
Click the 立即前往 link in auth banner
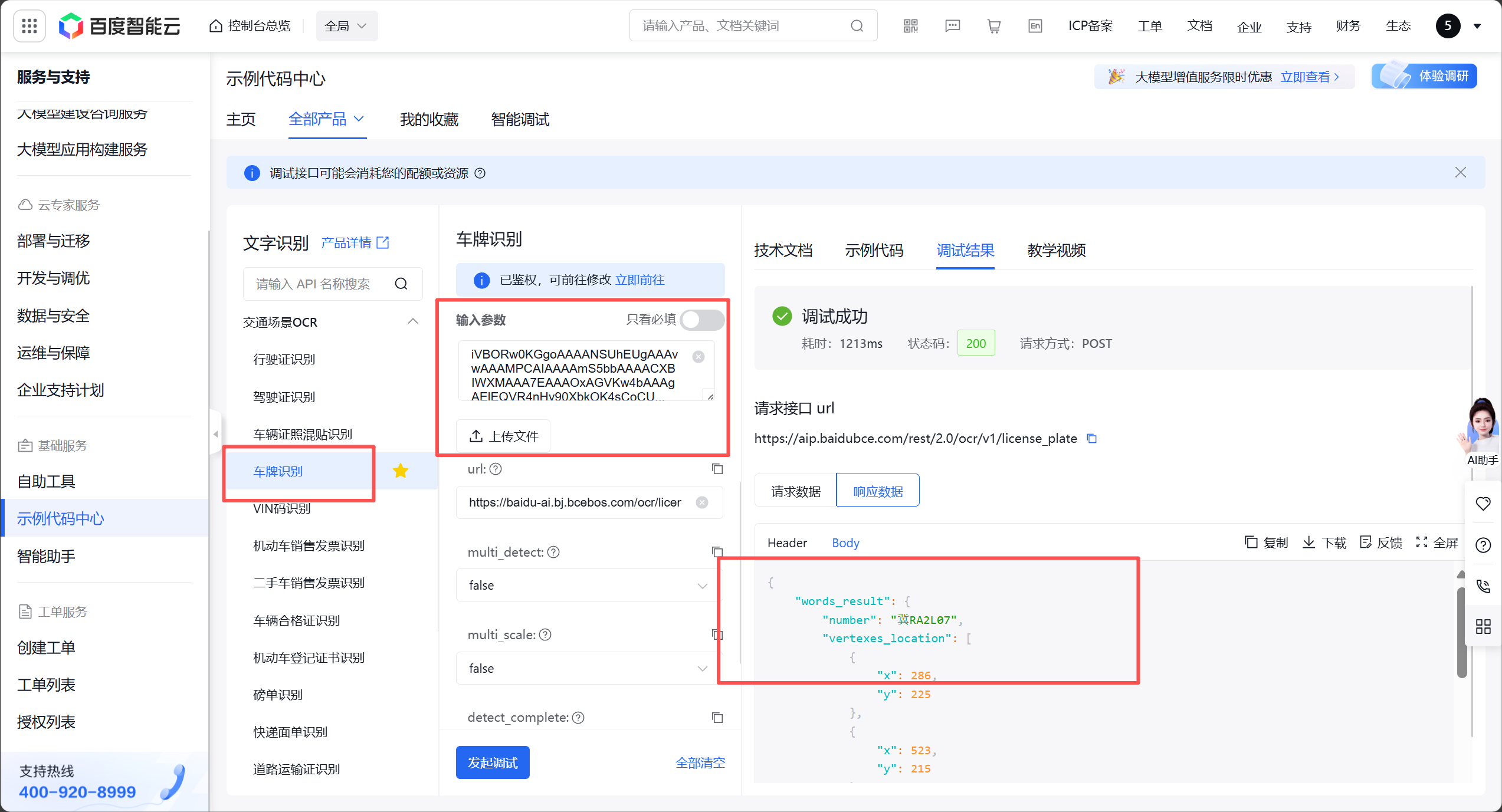click(x=641, y=280)
